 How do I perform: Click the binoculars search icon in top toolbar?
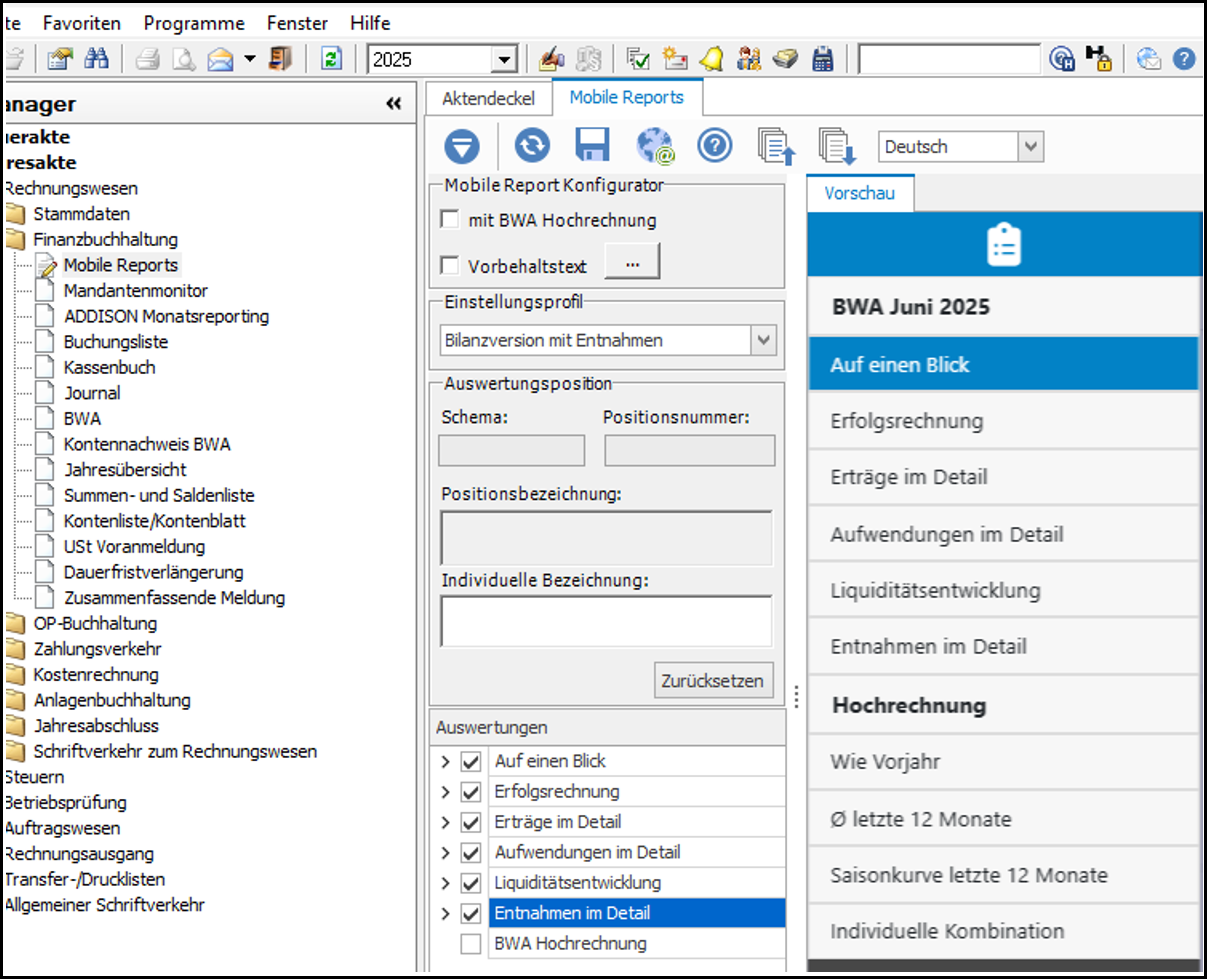96,59
